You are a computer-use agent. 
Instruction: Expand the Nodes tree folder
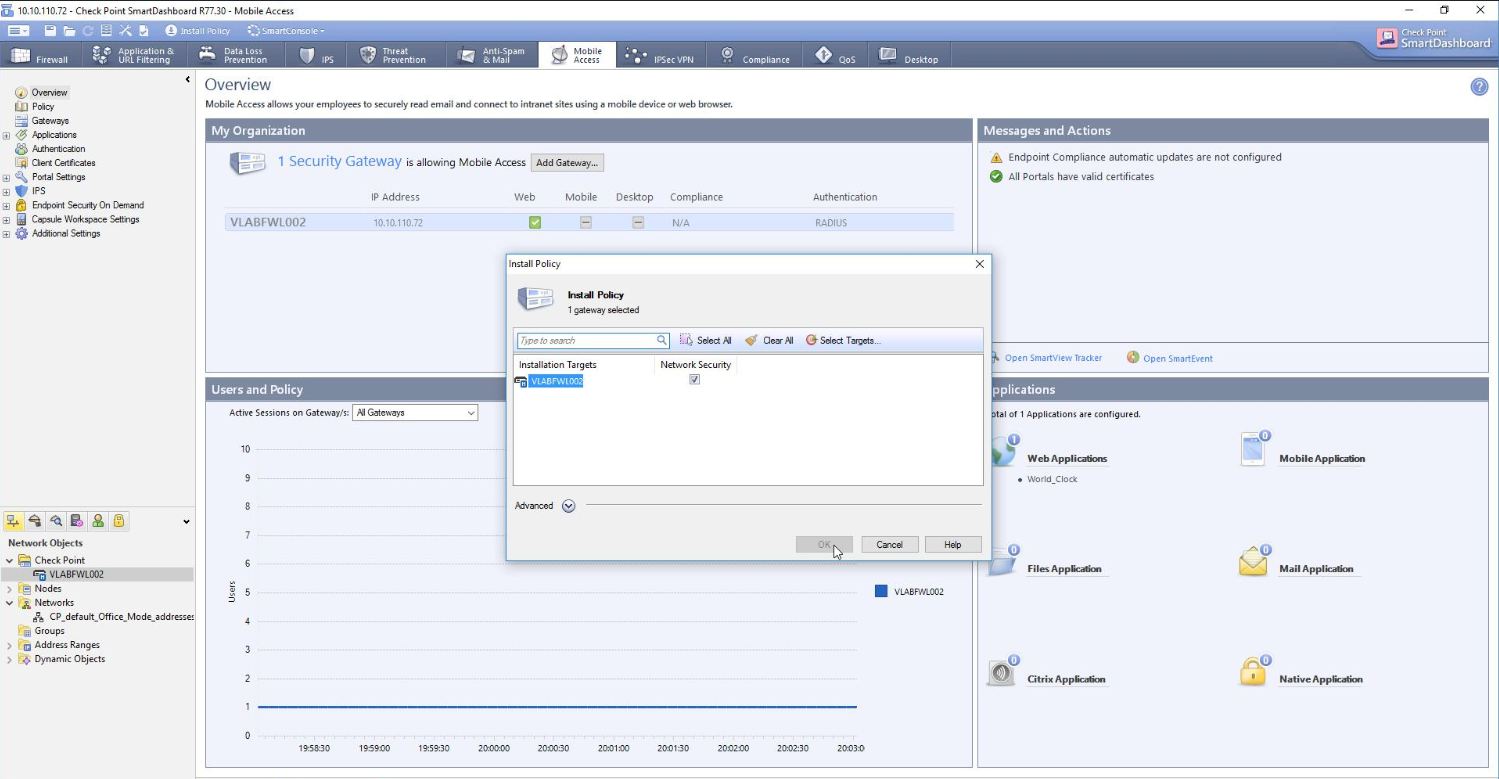tap(10, 589)
